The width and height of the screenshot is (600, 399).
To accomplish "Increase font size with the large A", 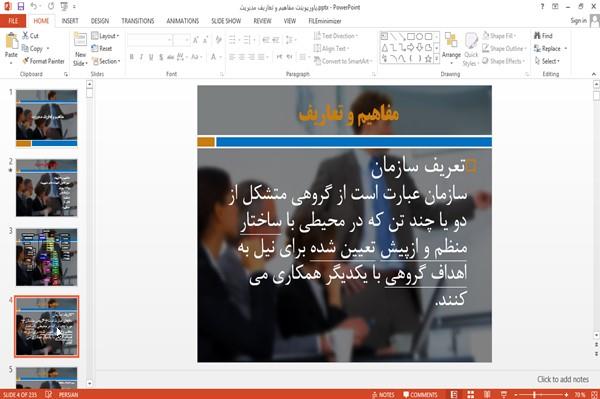I will pos(196,40).
